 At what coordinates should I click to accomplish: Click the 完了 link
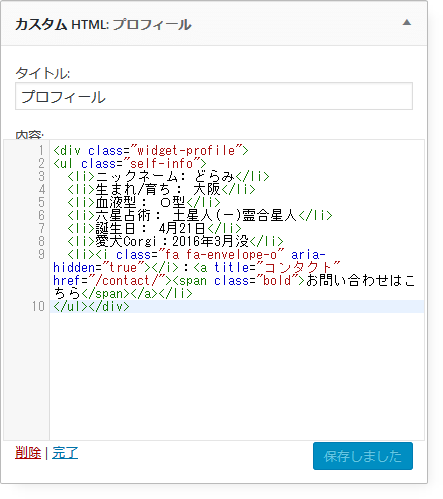[x=65, y=453]
